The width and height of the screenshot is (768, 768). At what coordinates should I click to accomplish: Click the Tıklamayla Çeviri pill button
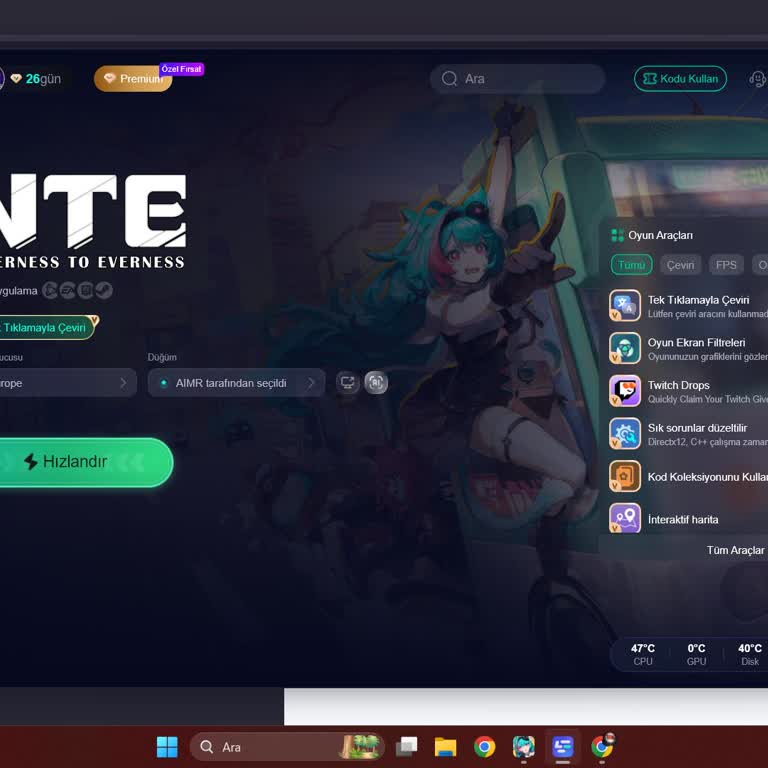47,327
